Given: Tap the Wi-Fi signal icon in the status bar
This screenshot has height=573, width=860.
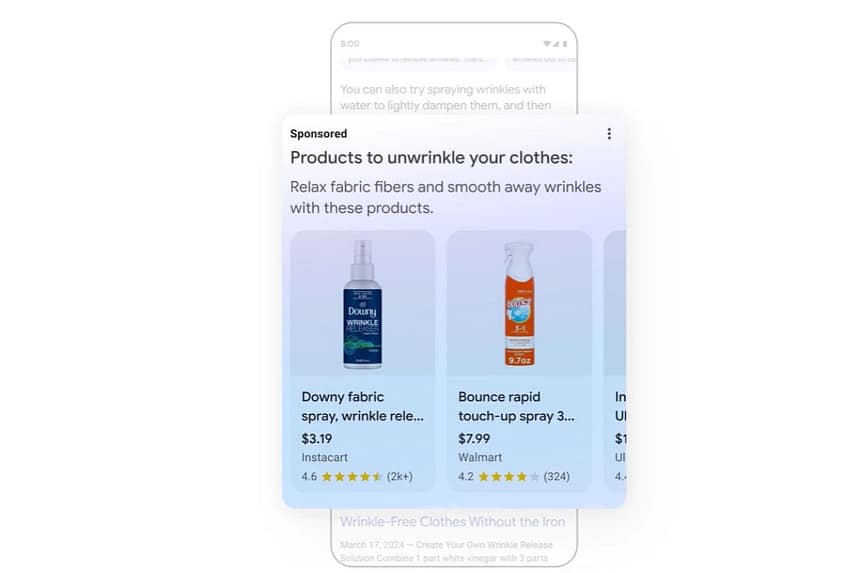Looking at the screenshot, I should 547,44.
